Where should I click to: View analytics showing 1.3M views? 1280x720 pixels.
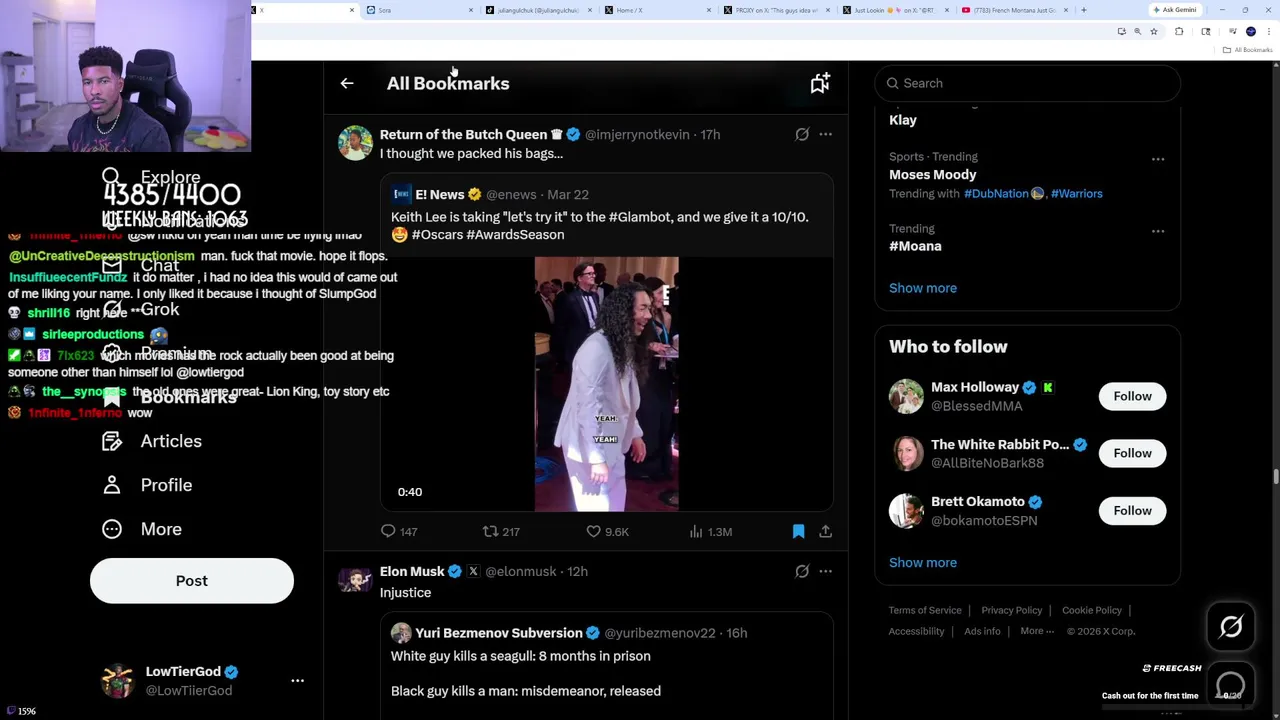pos(711,532)
